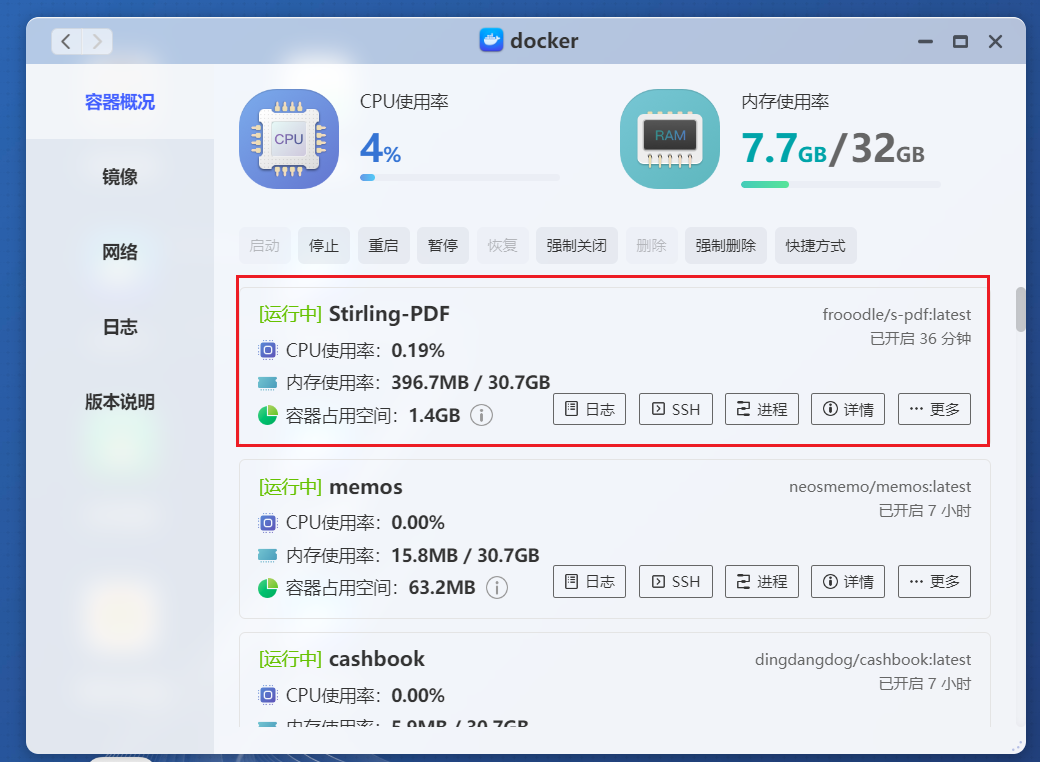The width and height of the screenshot is (1040, 762).
Task: Click the CPU usage progress bar
Action: [x=460, y=178]
